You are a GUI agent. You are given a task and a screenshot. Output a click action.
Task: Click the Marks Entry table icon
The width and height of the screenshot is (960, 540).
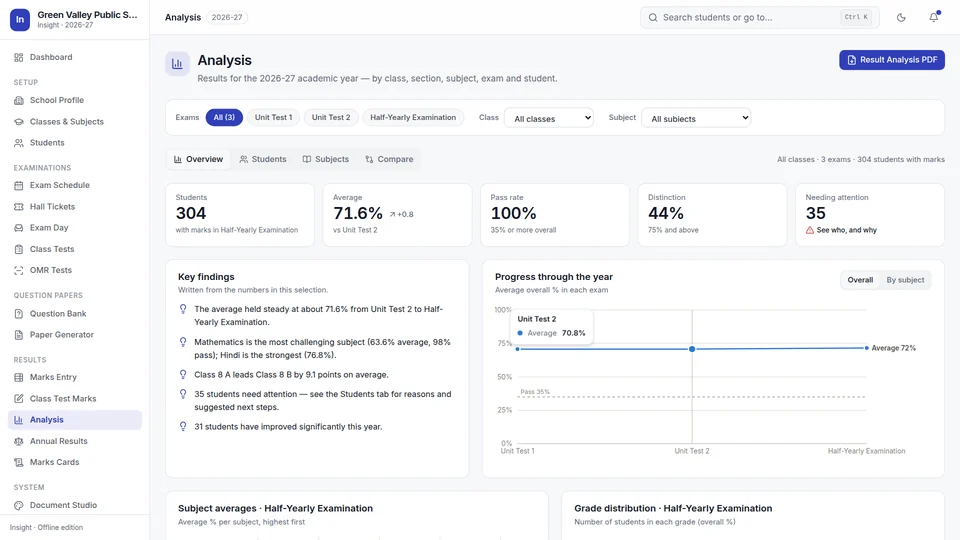click(x=18, y=377)
